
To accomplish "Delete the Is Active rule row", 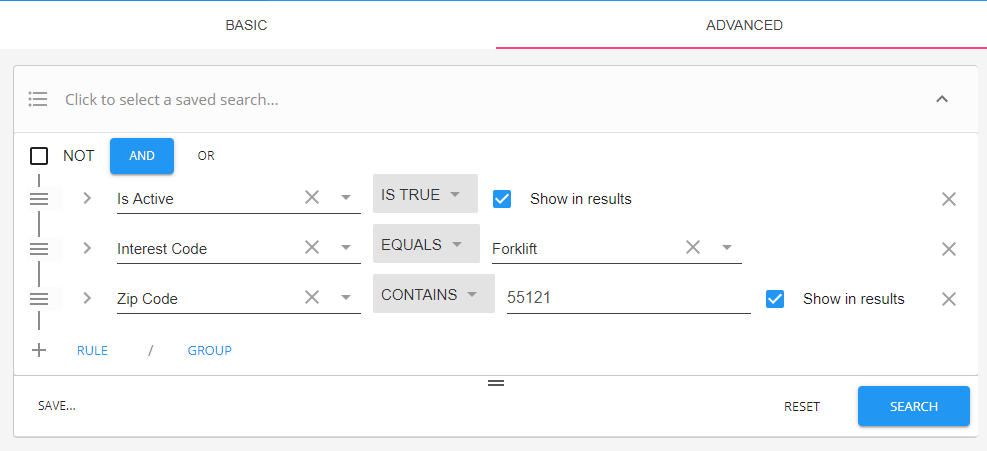I will 949,199.
